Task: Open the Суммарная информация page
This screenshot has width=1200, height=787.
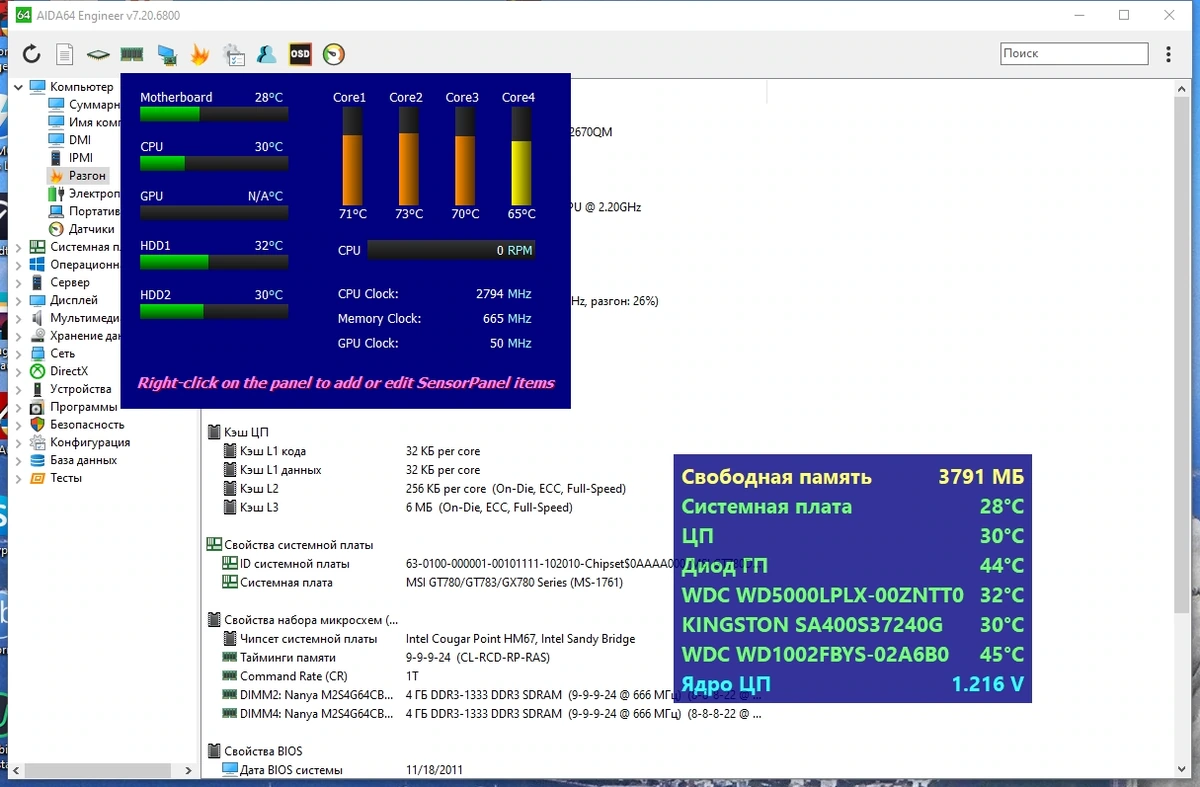Action: 94,105
